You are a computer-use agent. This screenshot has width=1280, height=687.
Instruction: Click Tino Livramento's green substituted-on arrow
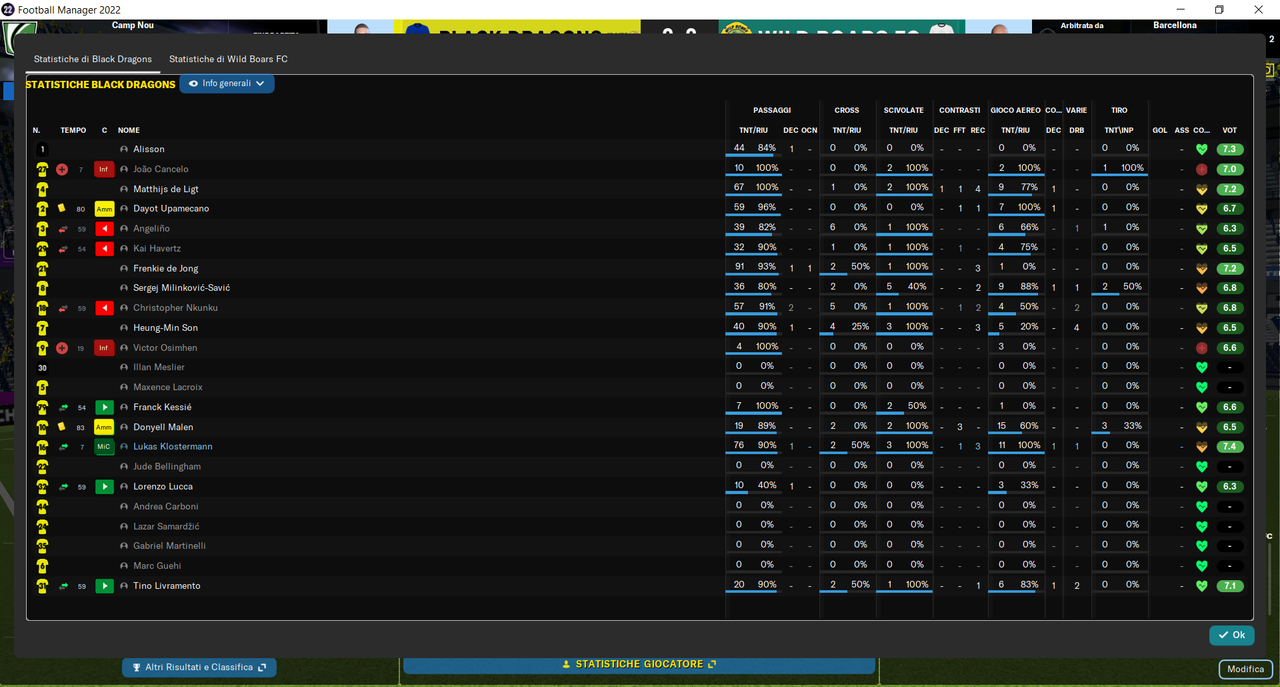click(104, 586)
